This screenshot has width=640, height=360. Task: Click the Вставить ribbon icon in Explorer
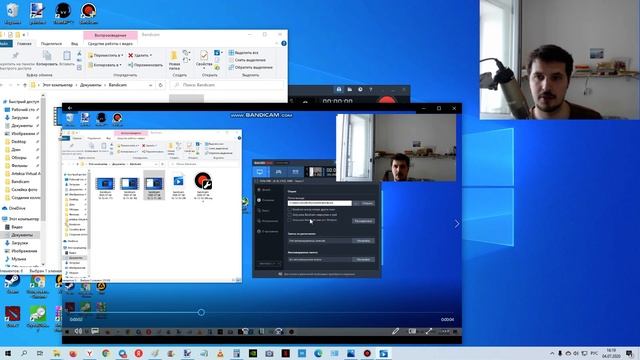pos(67,59)
